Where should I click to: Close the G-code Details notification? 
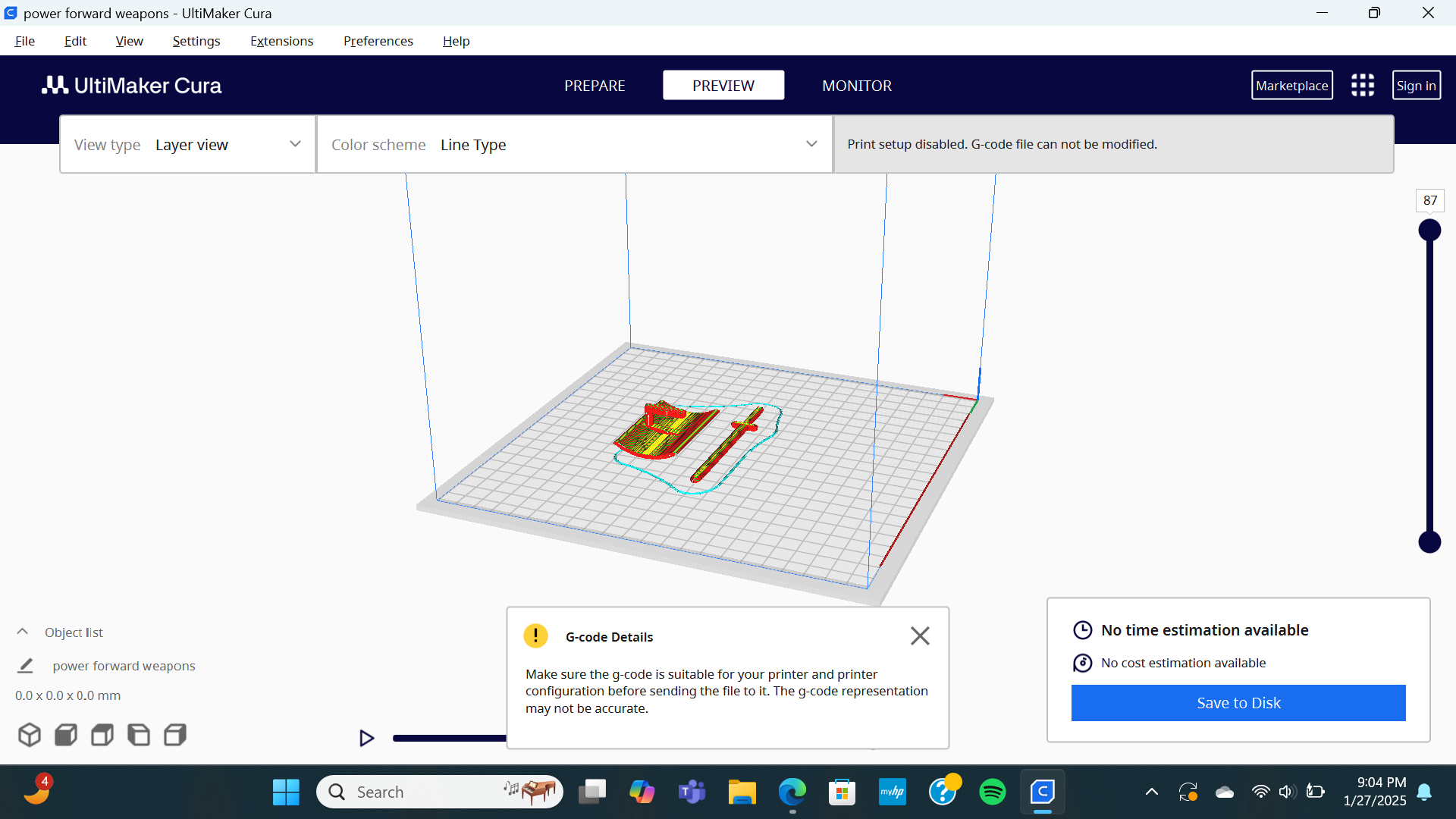pyautogui.click(x=920, y=635)
